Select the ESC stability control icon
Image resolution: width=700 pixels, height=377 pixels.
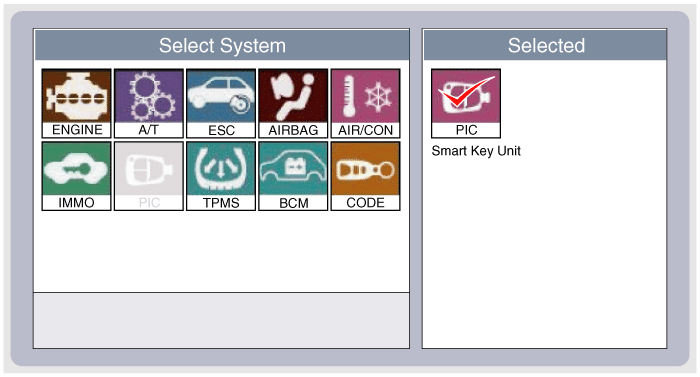coord(221,103)
